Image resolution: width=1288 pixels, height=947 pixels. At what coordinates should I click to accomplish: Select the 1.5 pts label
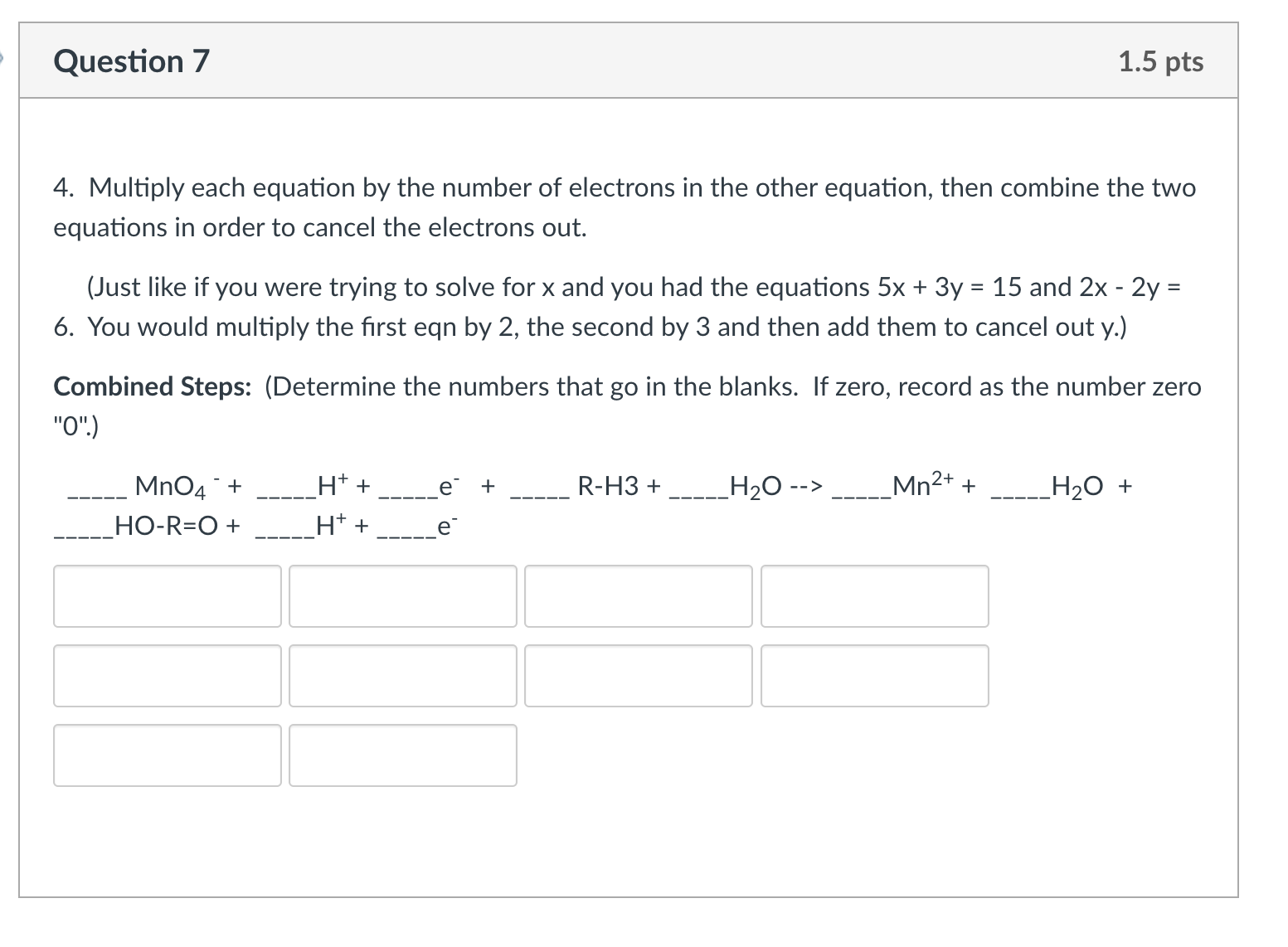tap(1160, 61)
